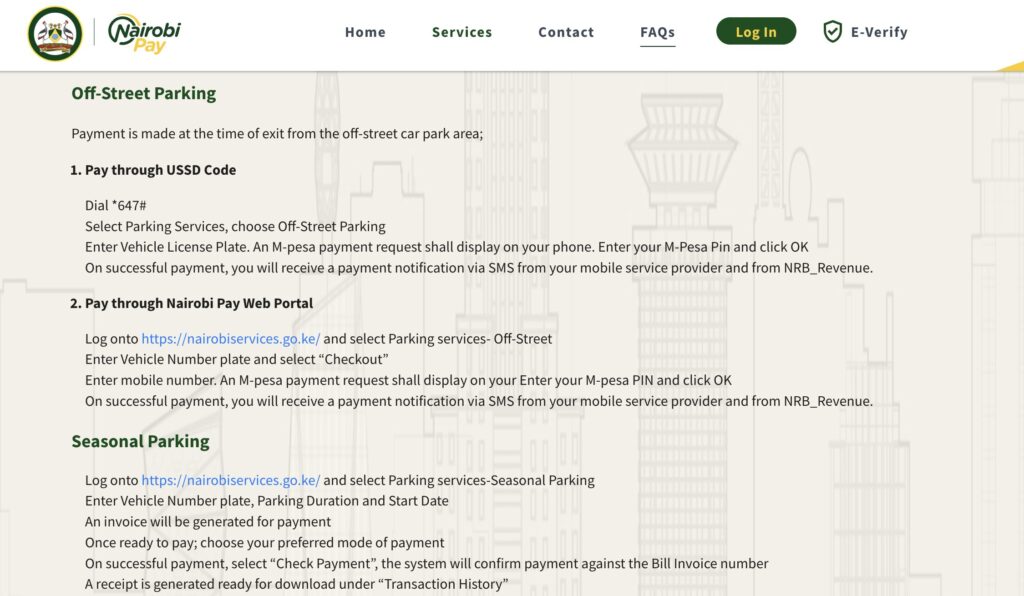Open the Services menu item
This screenshot has height=596, width=1024.
point(462,32)
